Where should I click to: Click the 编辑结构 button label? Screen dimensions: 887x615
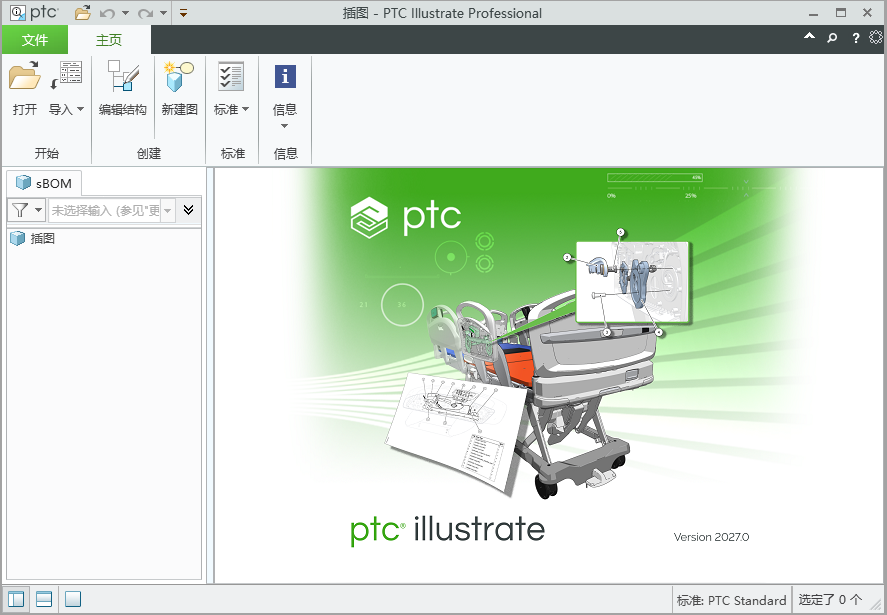(x=123, y=109)
